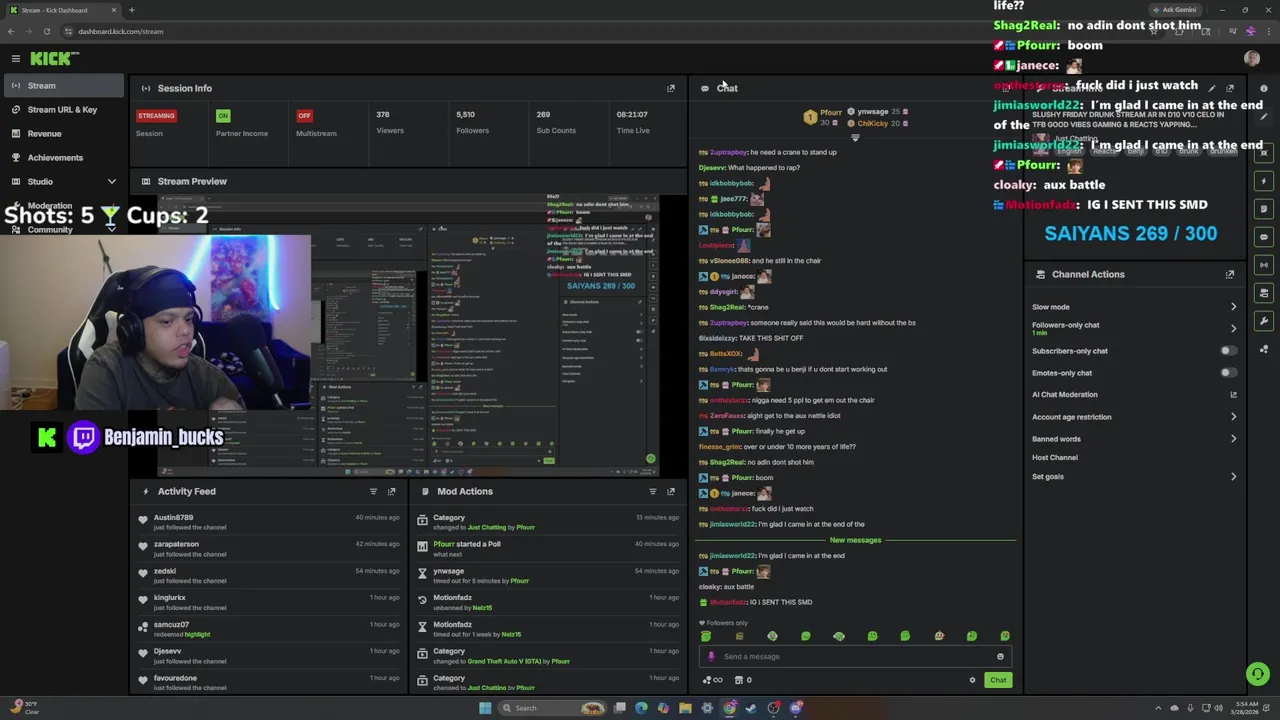This screenshot has width=1280, height=720.
Task: Open chat settings gear beside Chat button
Action: point(972,680)
